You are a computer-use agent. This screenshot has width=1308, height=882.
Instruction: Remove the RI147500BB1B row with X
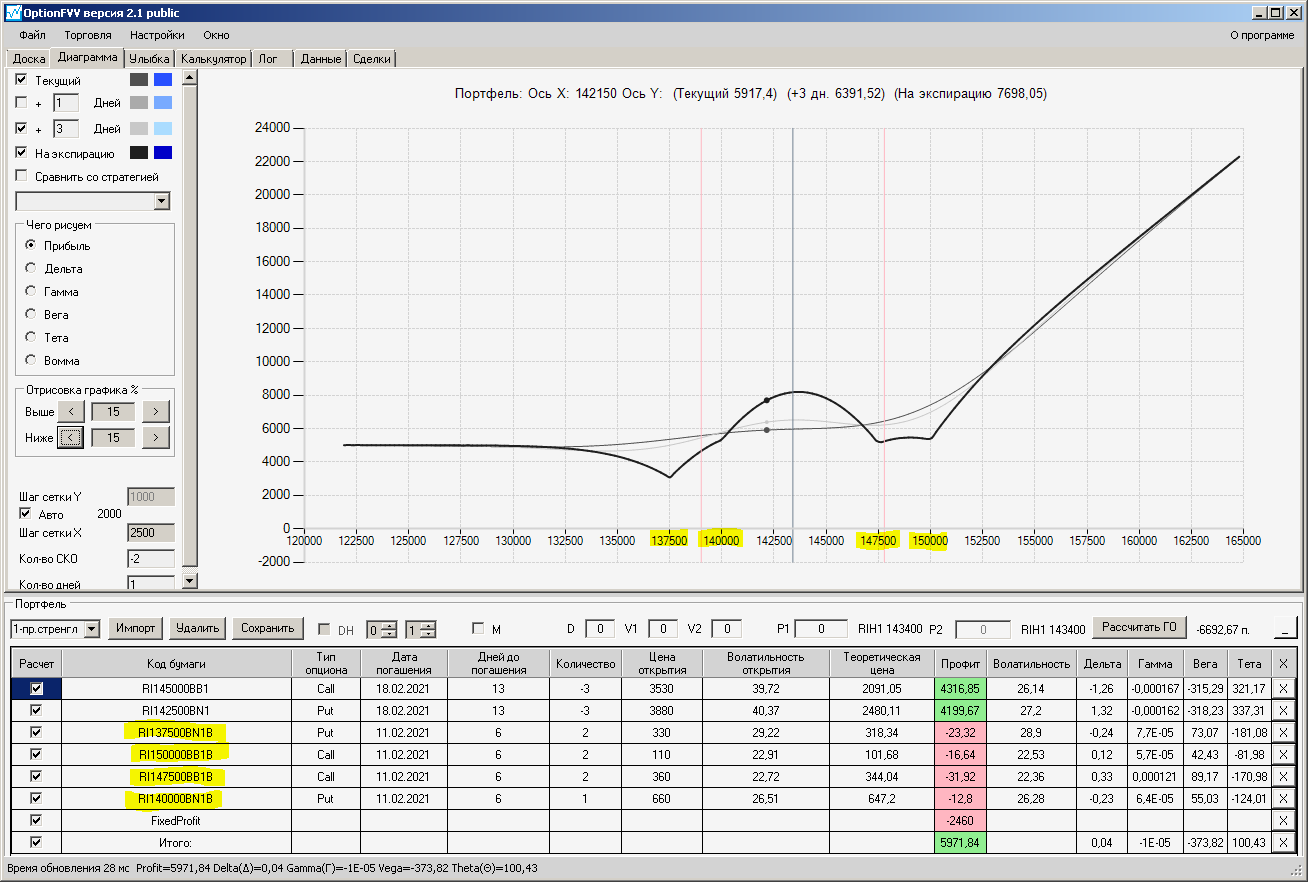[x=1283, y=776]
